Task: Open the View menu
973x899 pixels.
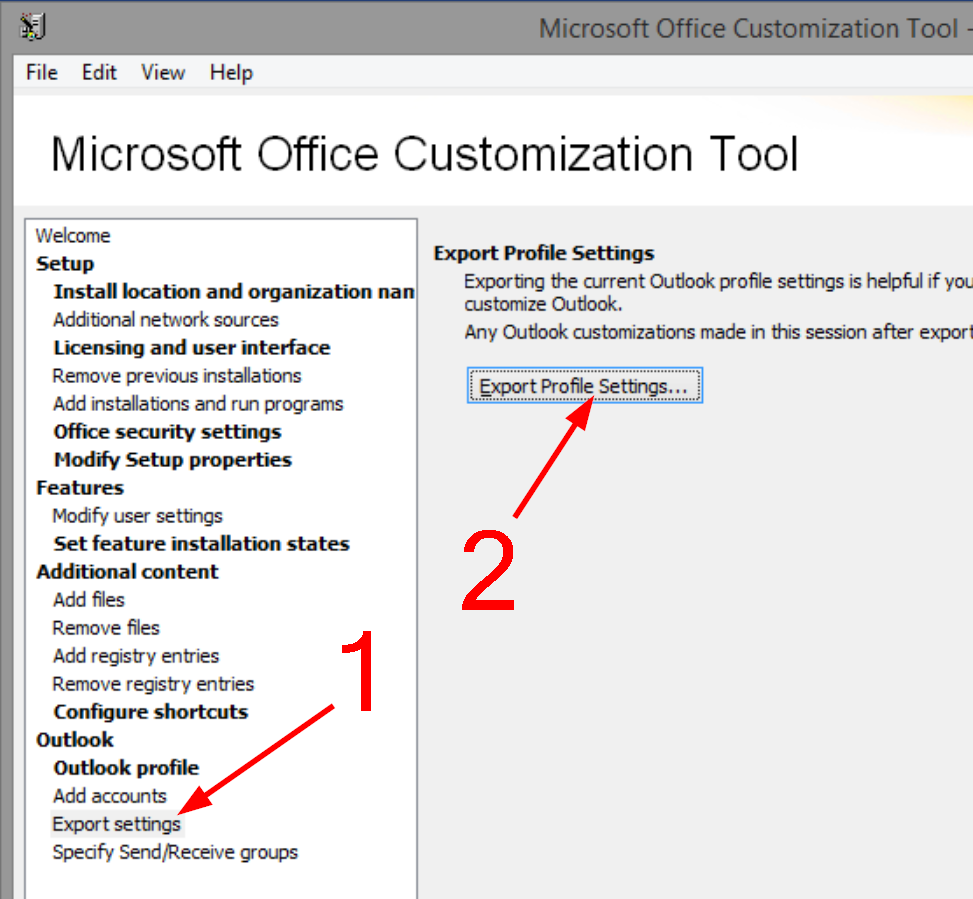Action: 163,73
